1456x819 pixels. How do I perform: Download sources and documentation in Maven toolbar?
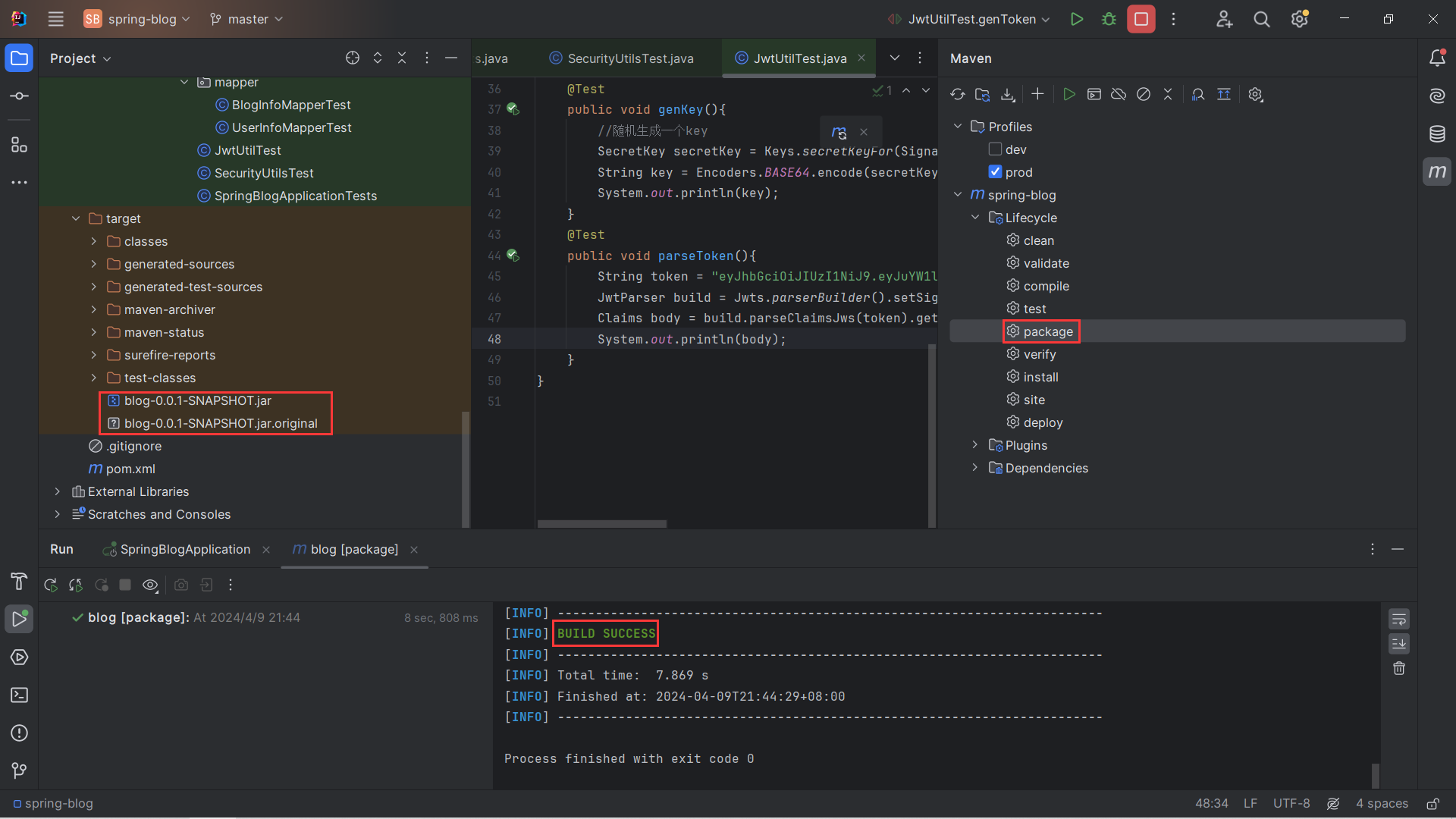point(1008,94)
